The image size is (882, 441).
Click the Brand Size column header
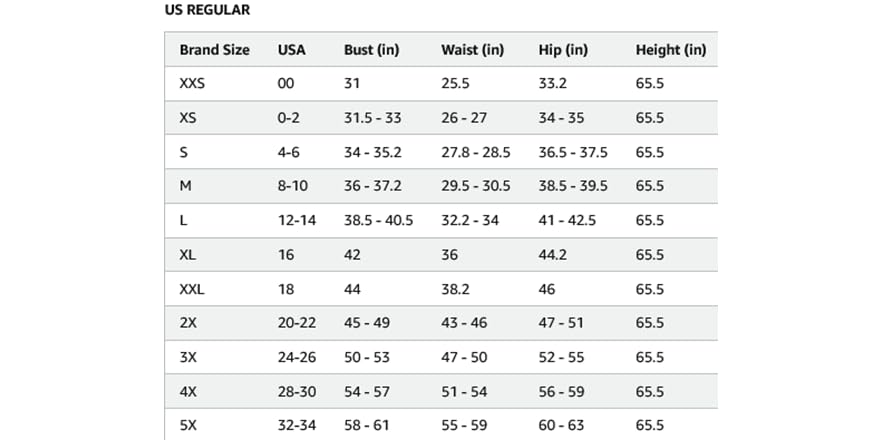214,50
